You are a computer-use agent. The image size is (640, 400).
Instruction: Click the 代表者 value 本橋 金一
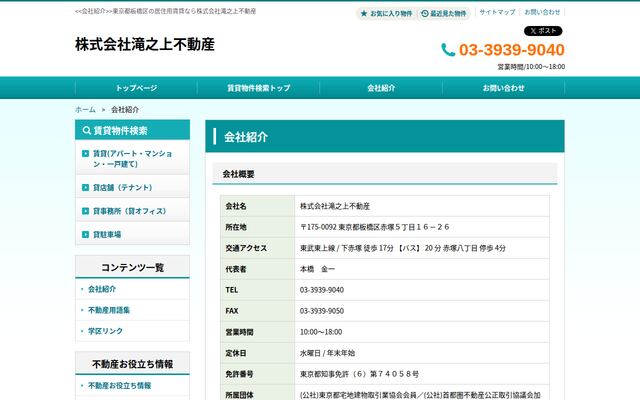(x=317, y=269)
